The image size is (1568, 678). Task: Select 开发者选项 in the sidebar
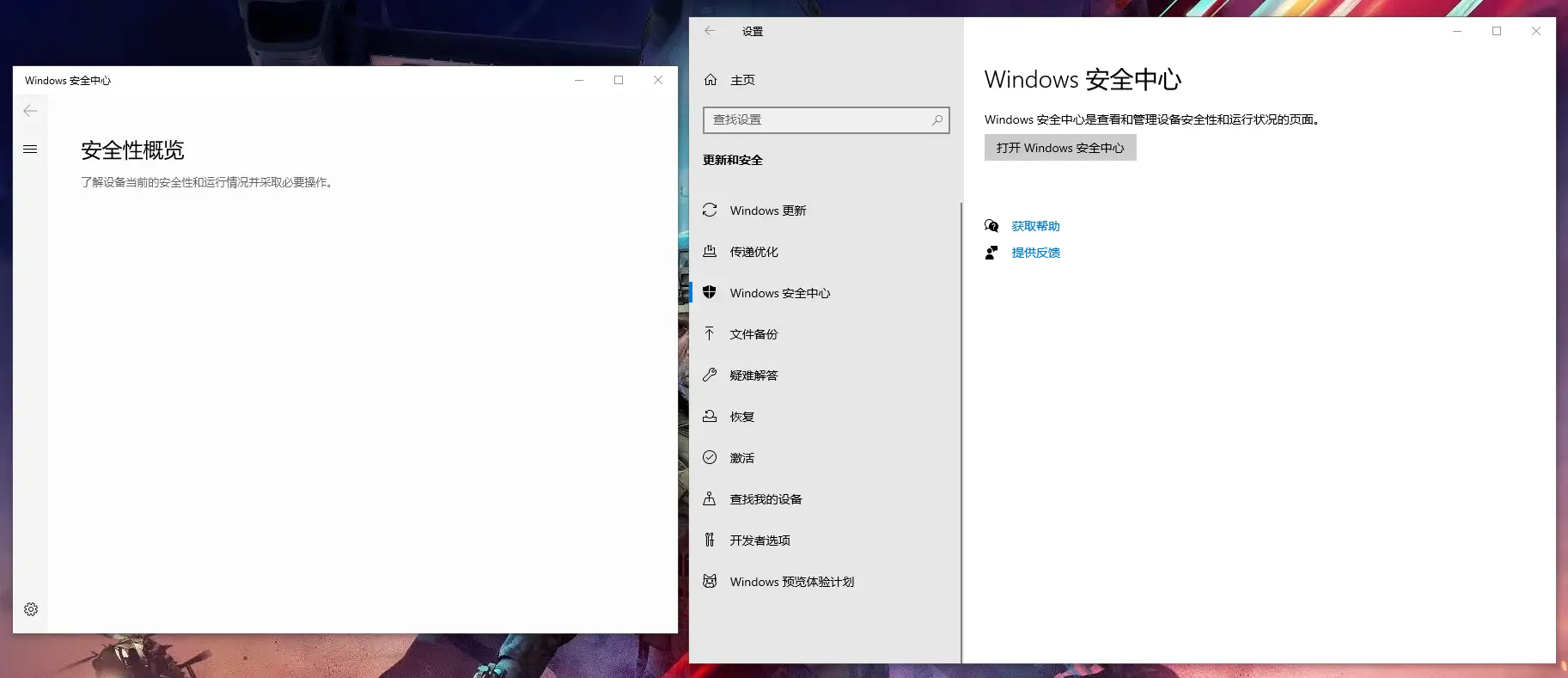(x=760, y=541)
